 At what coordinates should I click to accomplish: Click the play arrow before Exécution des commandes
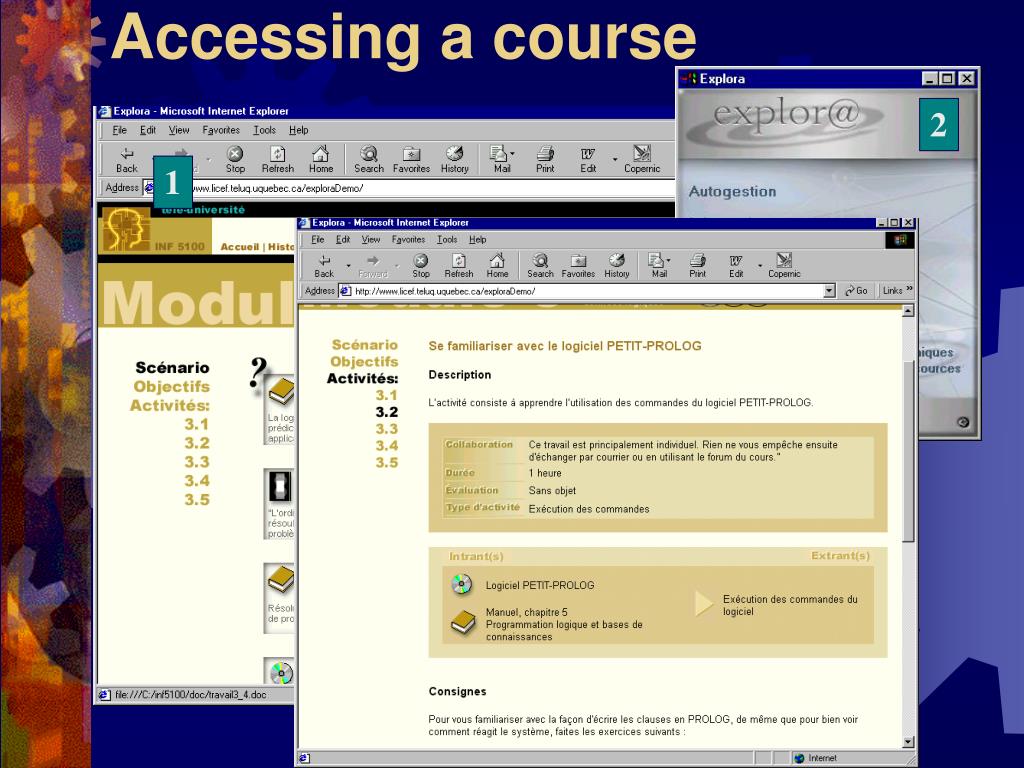pyautogui.click(x=703, y=603)
